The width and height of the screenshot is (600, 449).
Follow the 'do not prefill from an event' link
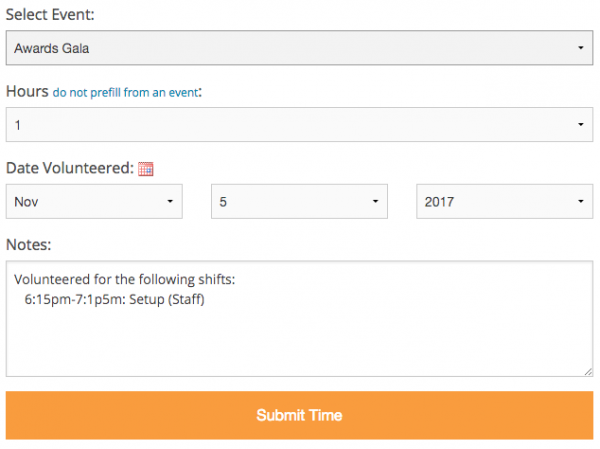tap(126, 93)
